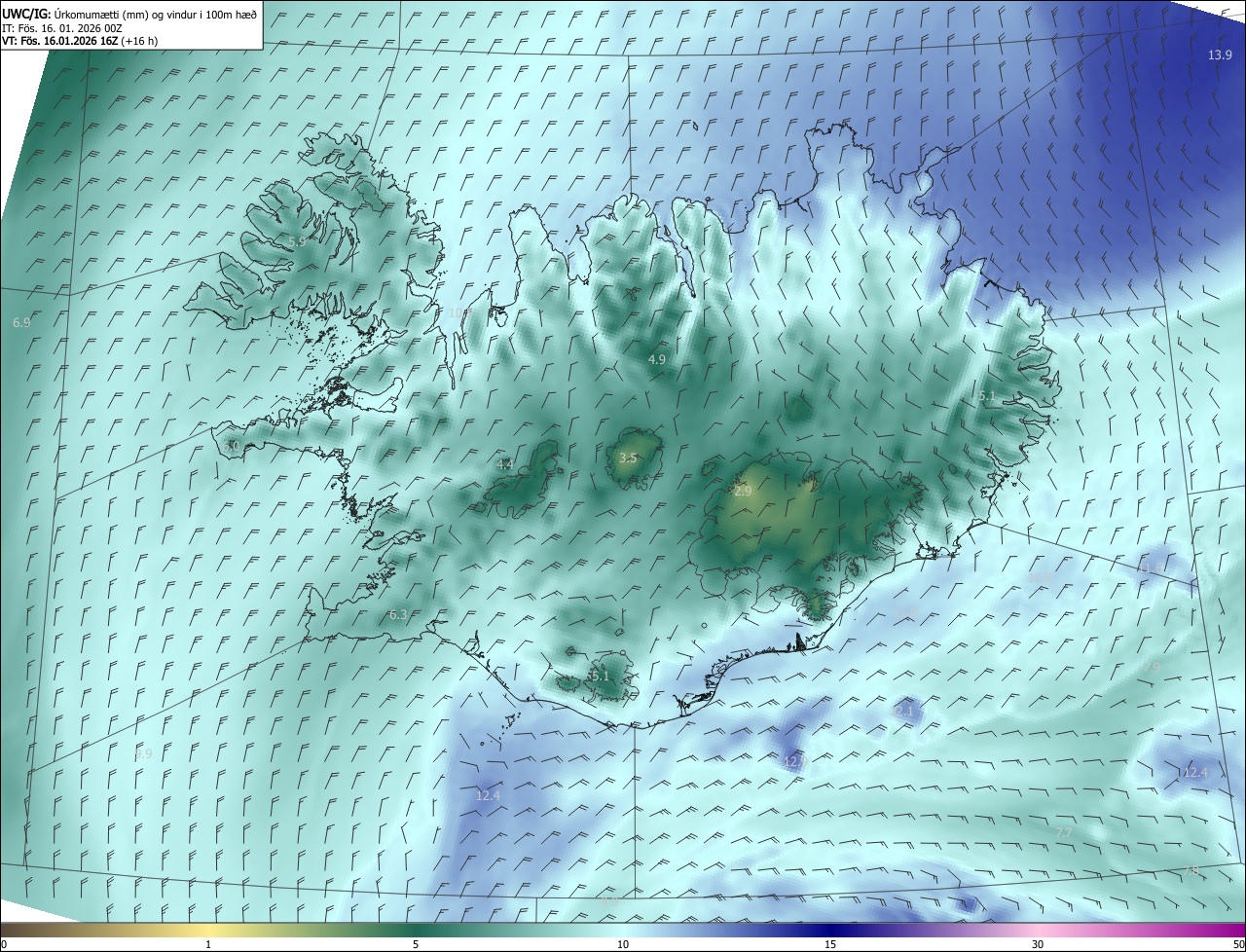Click the 5 tick on the color scale
The image size is (1246, 952).
click(416, 945)
